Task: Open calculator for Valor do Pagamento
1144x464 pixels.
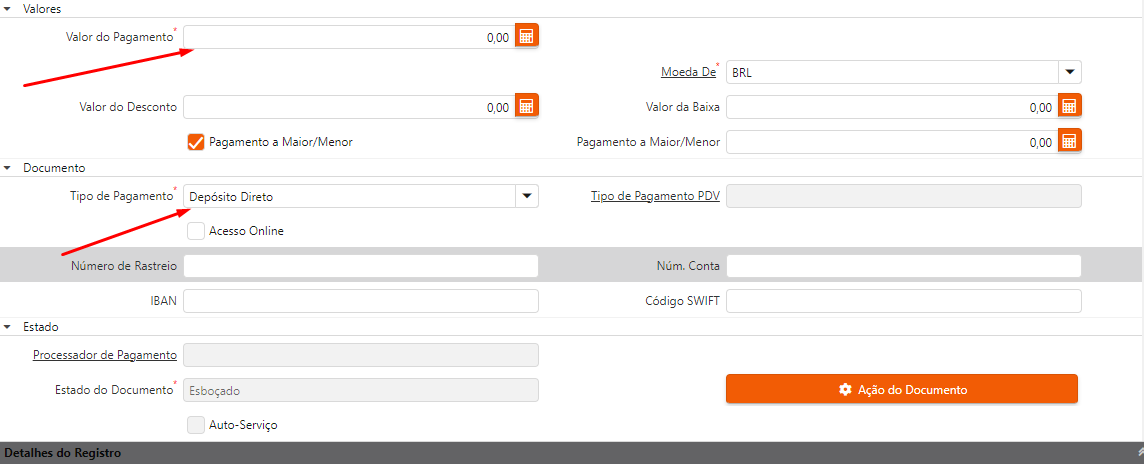Action: [x=527, y=37]
